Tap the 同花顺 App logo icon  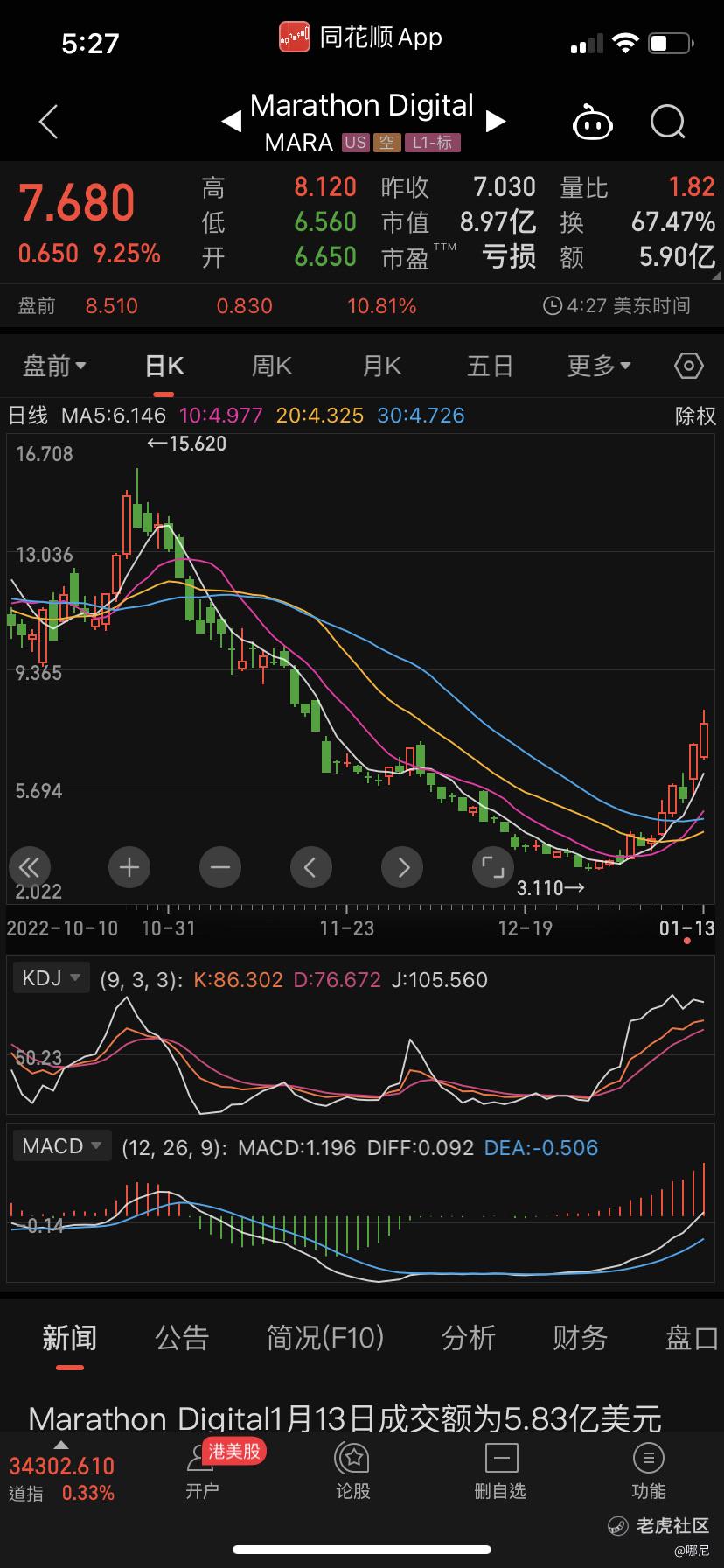[295, 38]
